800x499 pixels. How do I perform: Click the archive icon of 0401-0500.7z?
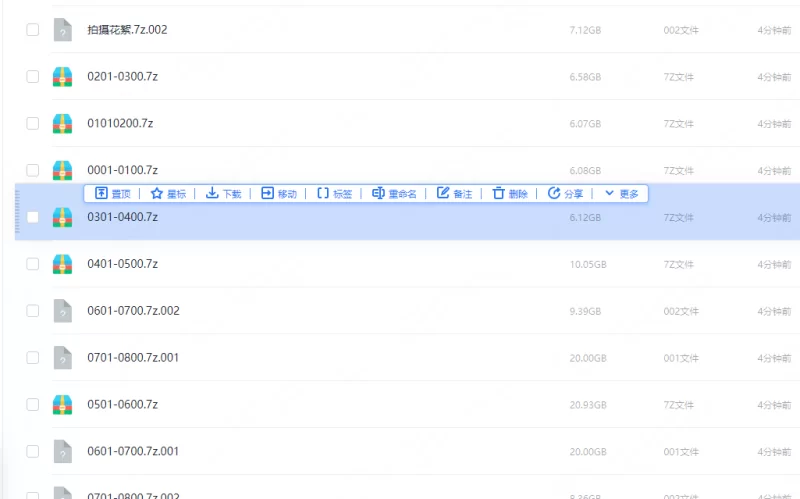pos(62,264)
